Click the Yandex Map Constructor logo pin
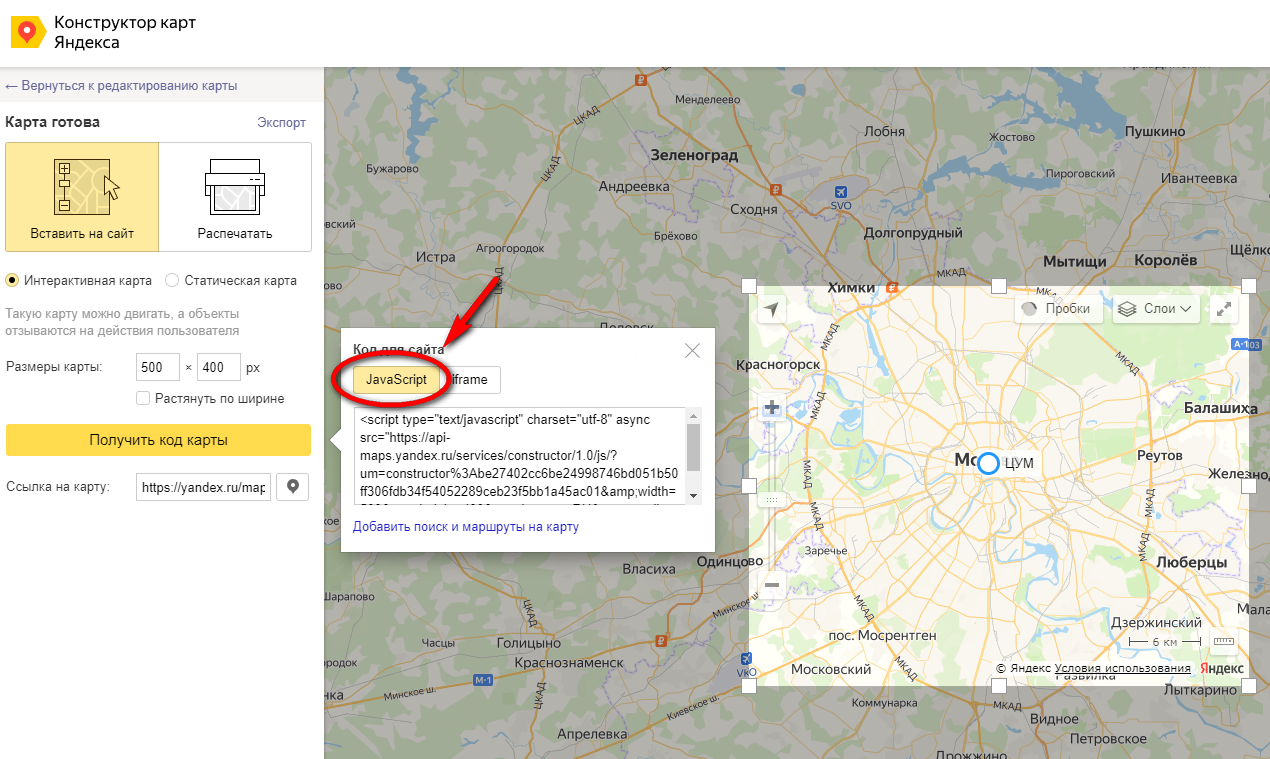Screen dimensions: 1270x759 tap(28, 32)
